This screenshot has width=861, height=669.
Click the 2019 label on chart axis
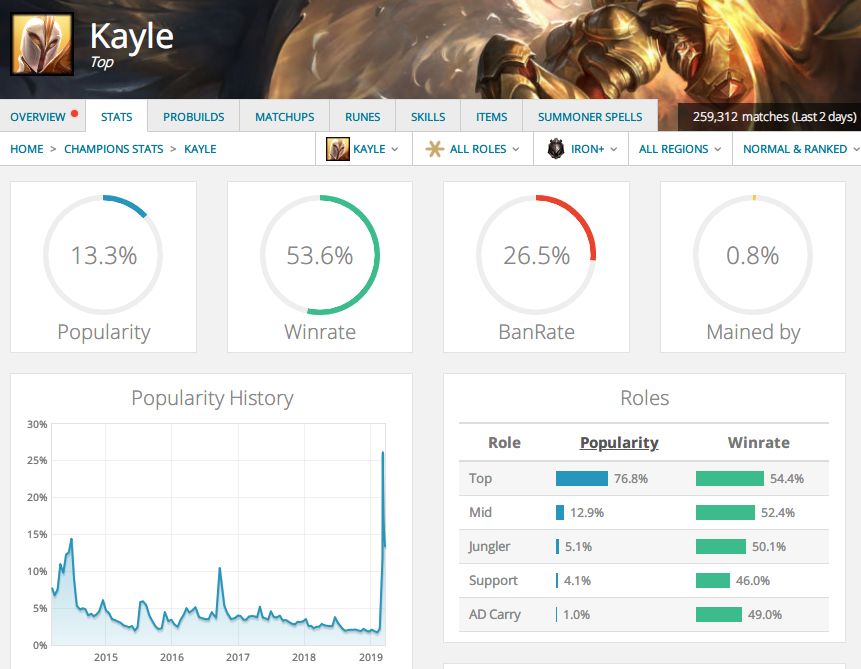tap(371, 657)
